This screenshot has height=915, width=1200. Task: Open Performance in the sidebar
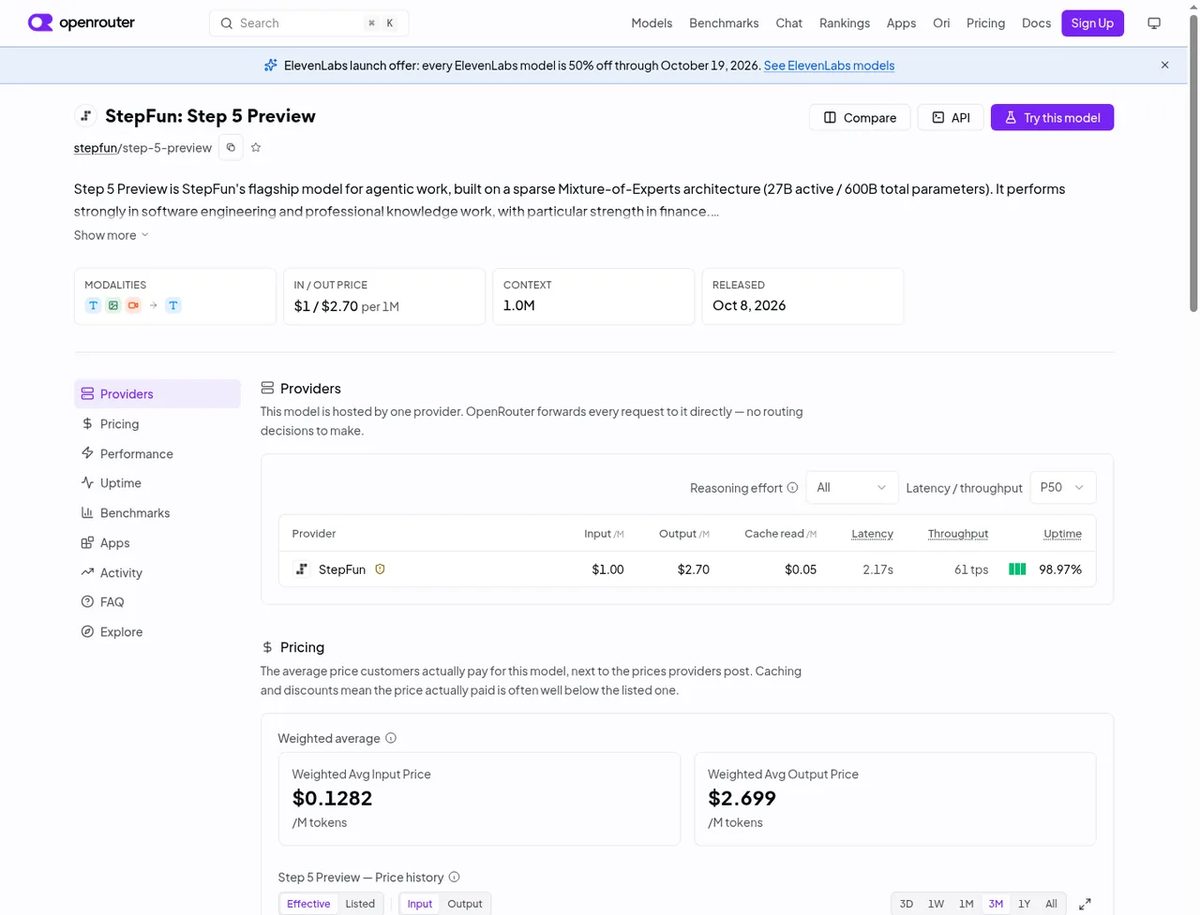pyautogui.click(x=157, y=454)
